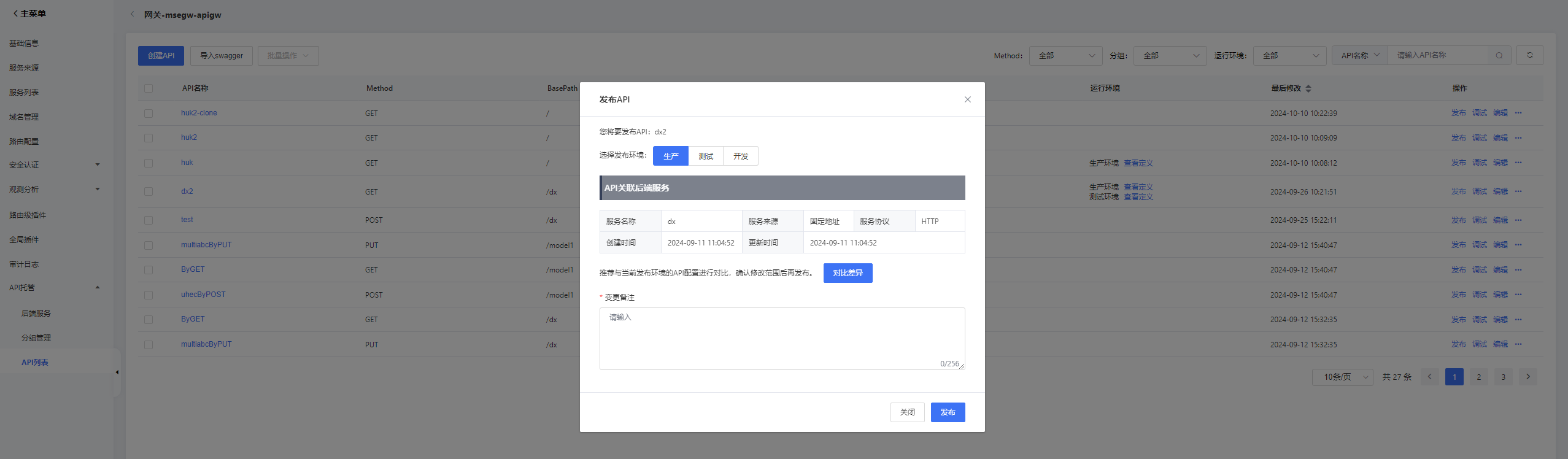
Task: Go to page 2 in pagination
Action: click(x=1479, y=377)
